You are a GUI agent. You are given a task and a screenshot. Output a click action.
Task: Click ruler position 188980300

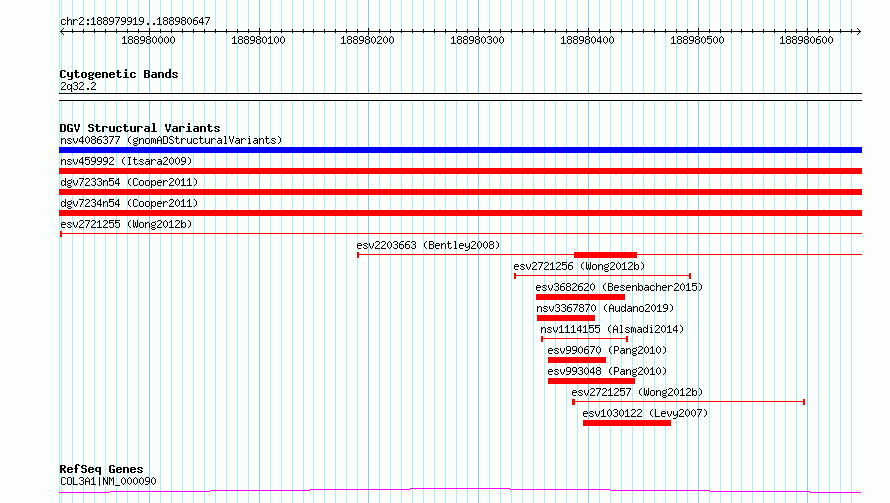tap(477, 40)
